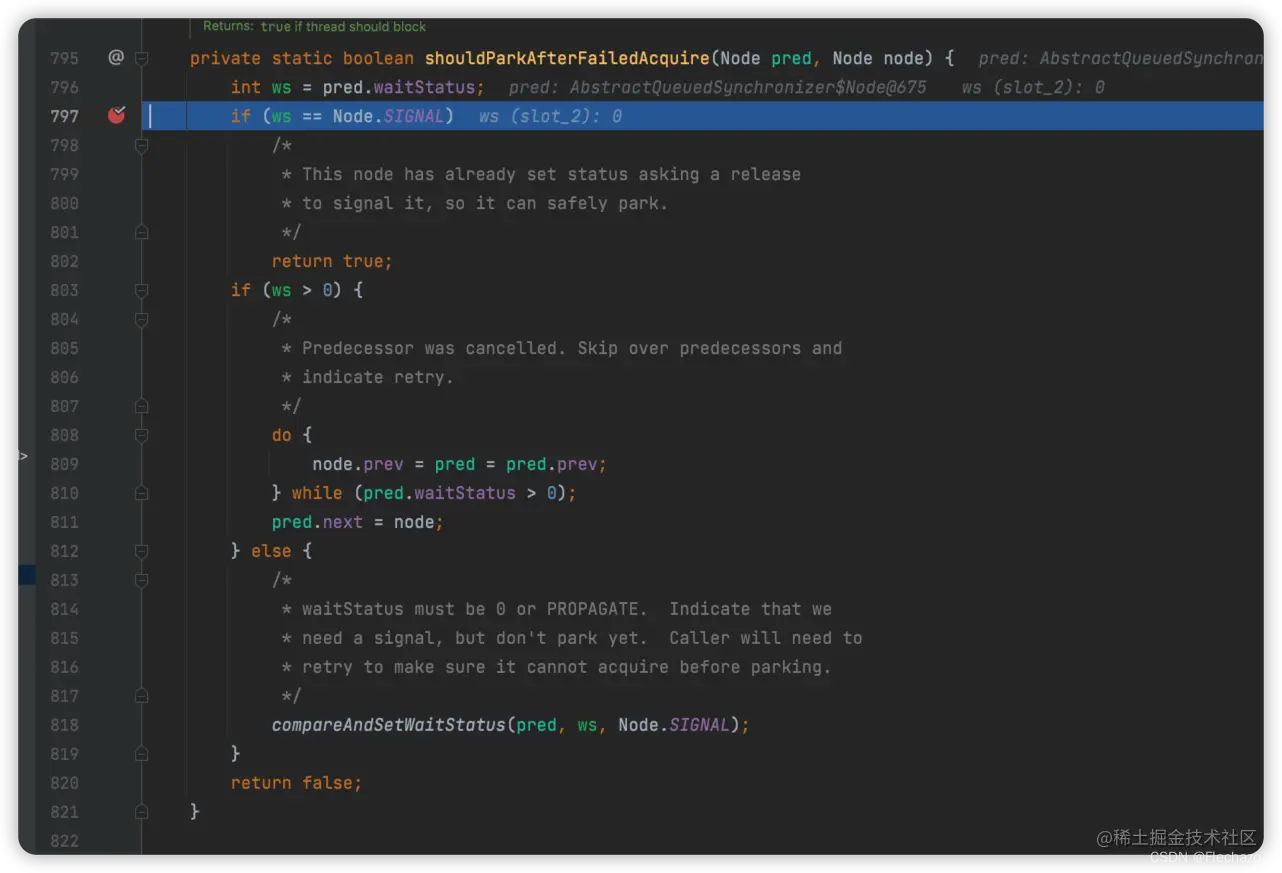This screenshot has height=873, width=1282.
Task: Click the compareAndSetWaitStatus call
Action: pos(510,725)
